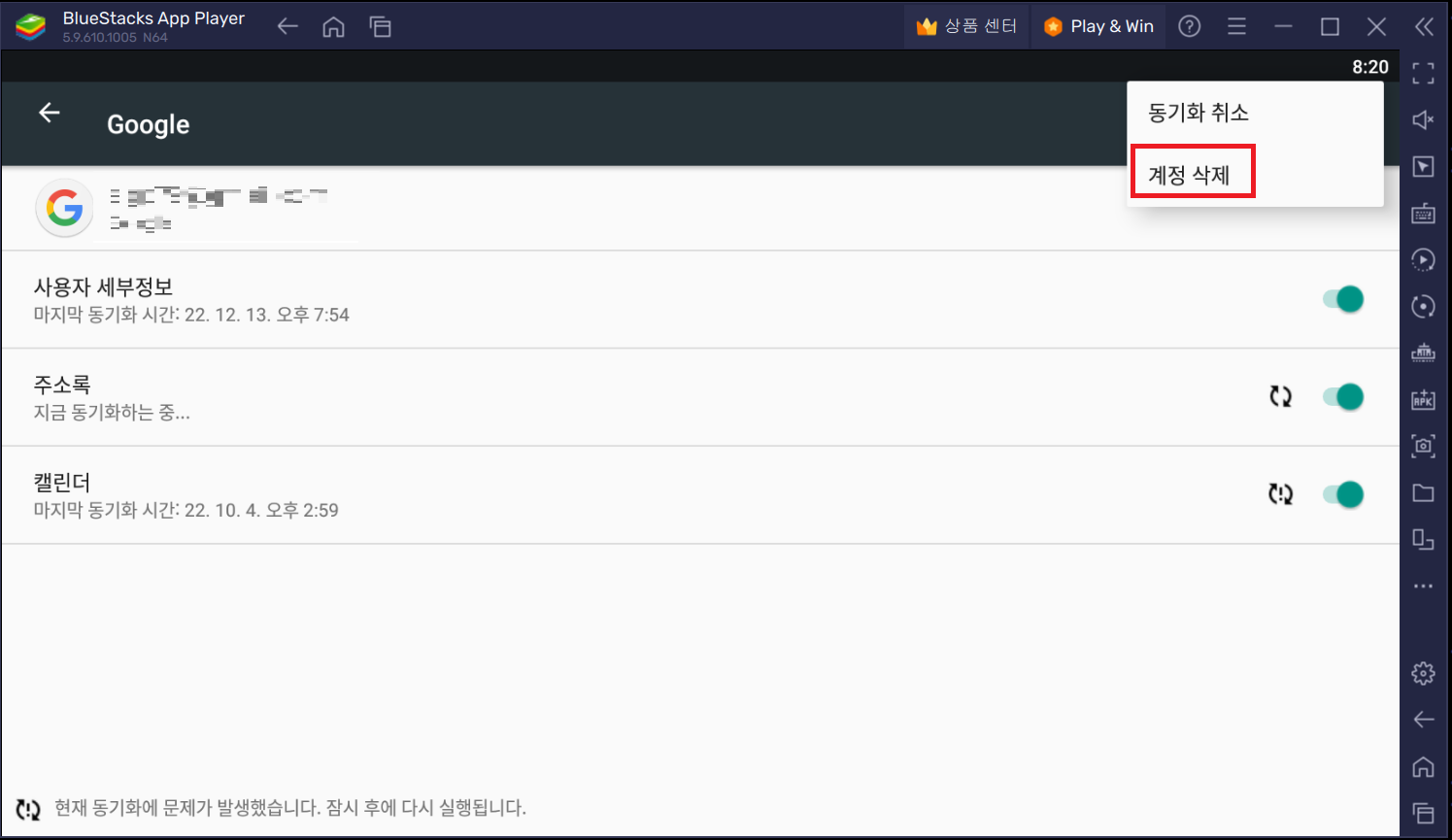Click the 사용자 세부정보 label
Screen dimensions: 1452x840
click(103, 287)
